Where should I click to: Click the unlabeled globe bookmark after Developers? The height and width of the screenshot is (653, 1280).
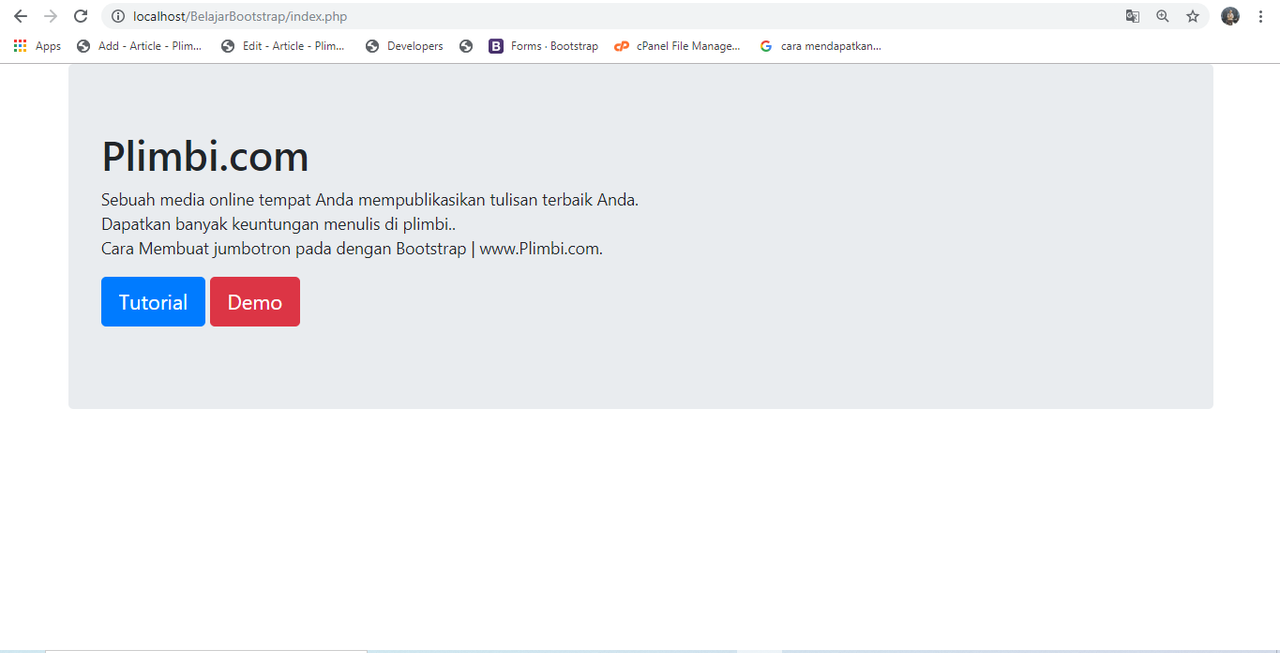point(466,46)
